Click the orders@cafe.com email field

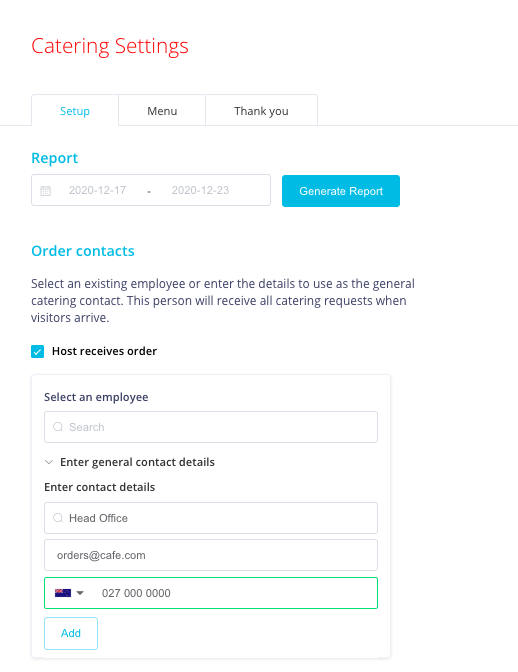click(211, 555)
